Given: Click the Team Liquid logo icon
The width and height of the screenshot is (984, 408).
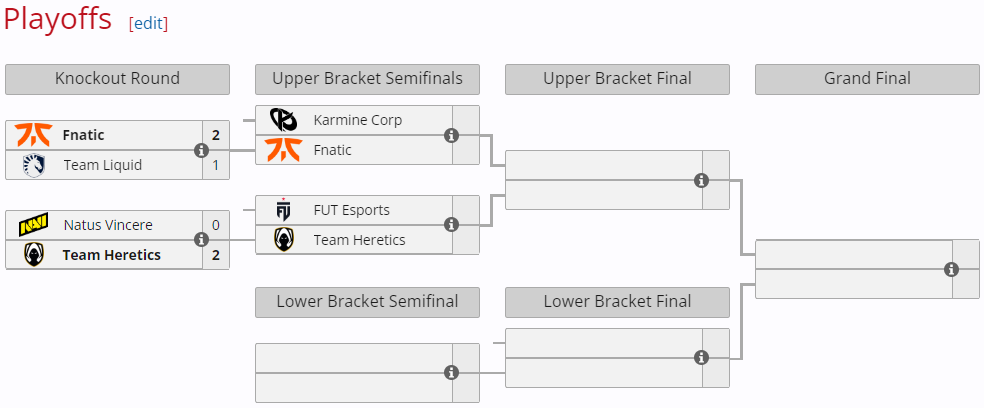Looking at the screenshot, I should 34,165.
